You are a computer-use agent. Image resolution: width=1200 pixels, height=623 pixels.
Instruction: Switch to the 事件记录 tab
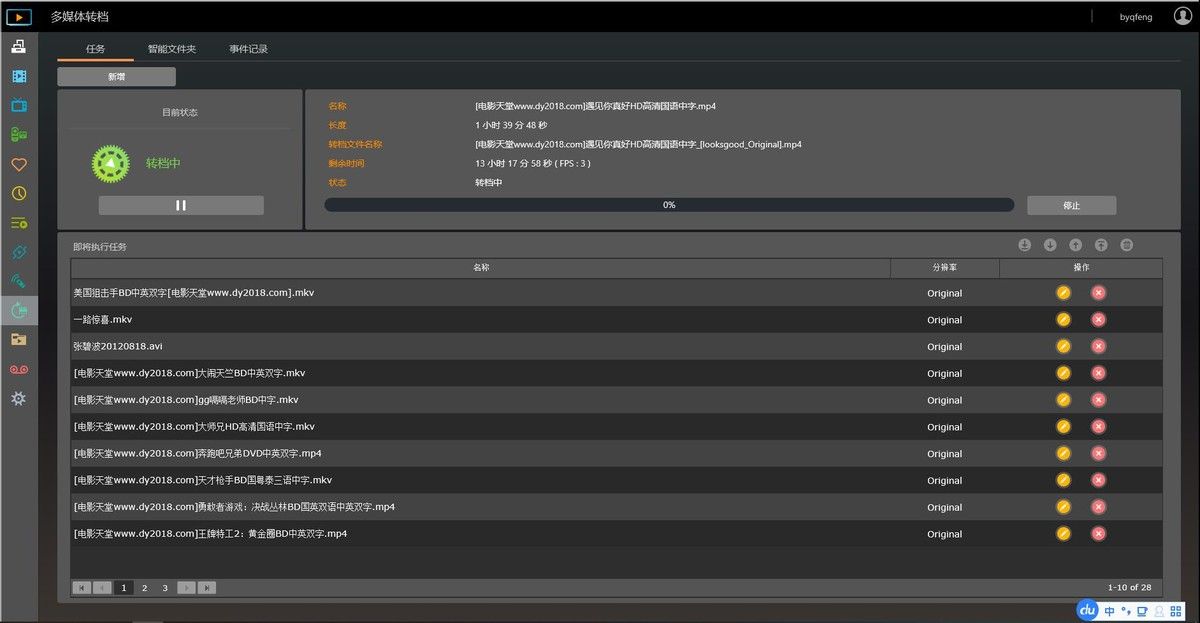point(248,49)
